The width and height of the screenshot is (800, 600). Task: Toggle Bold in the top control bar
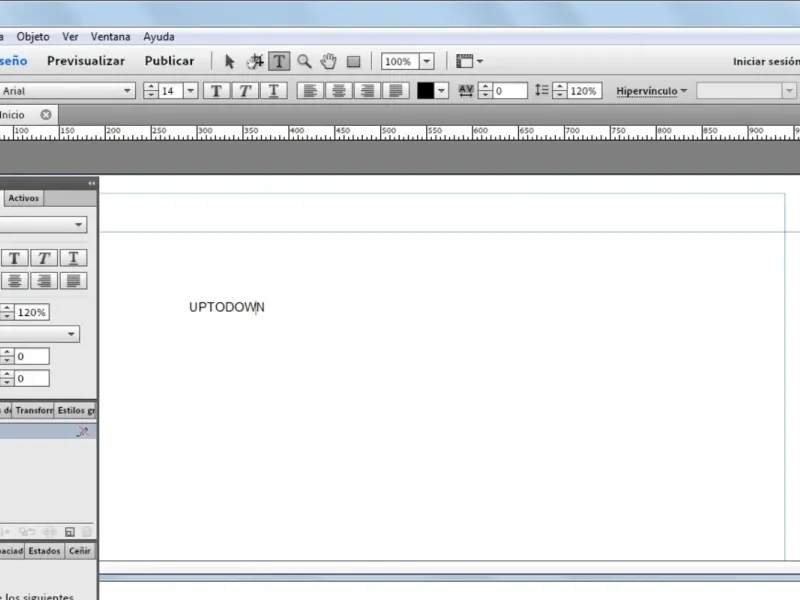pos(216,91)
